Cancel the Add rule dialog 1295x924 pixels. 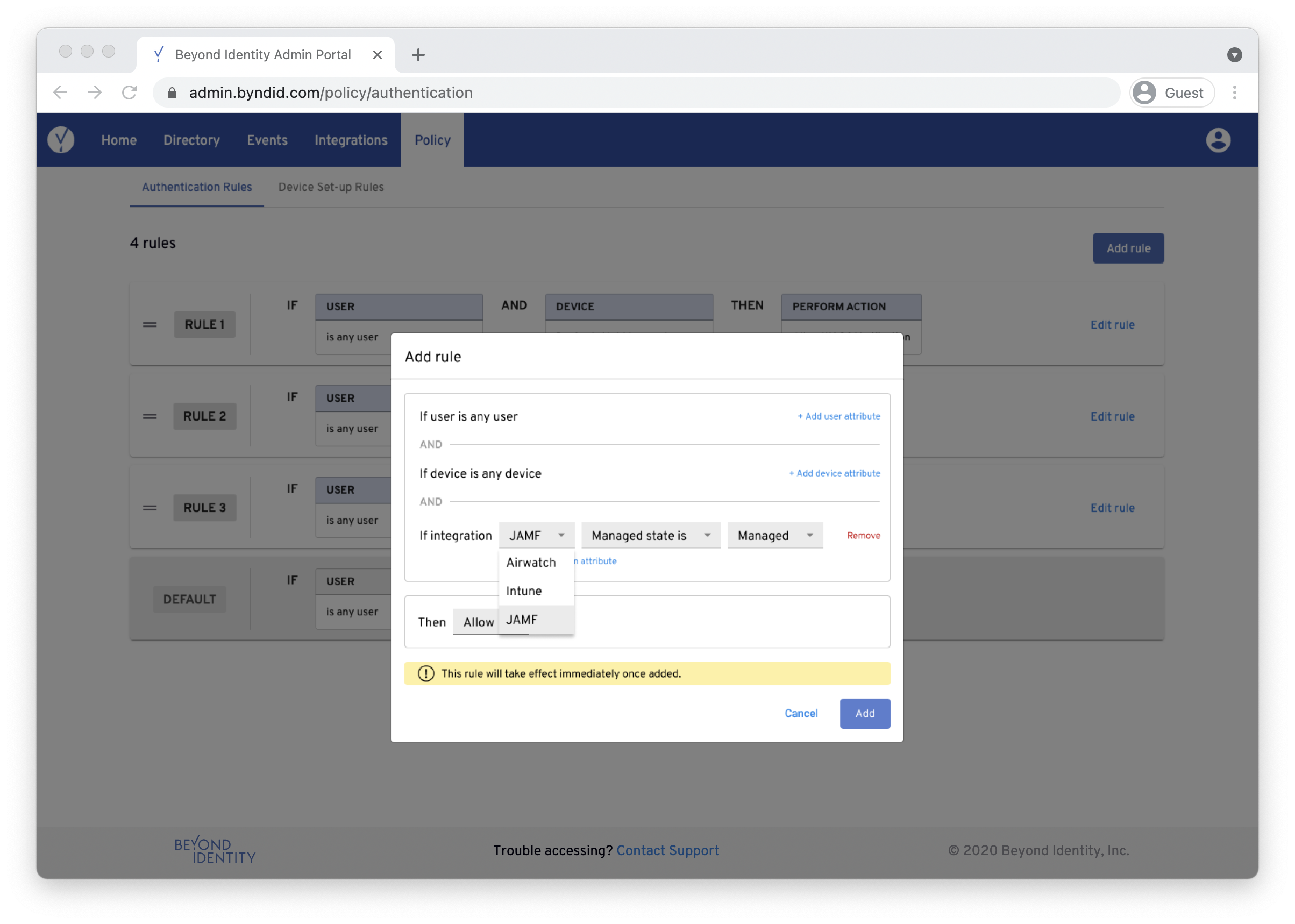coord(801,714)
